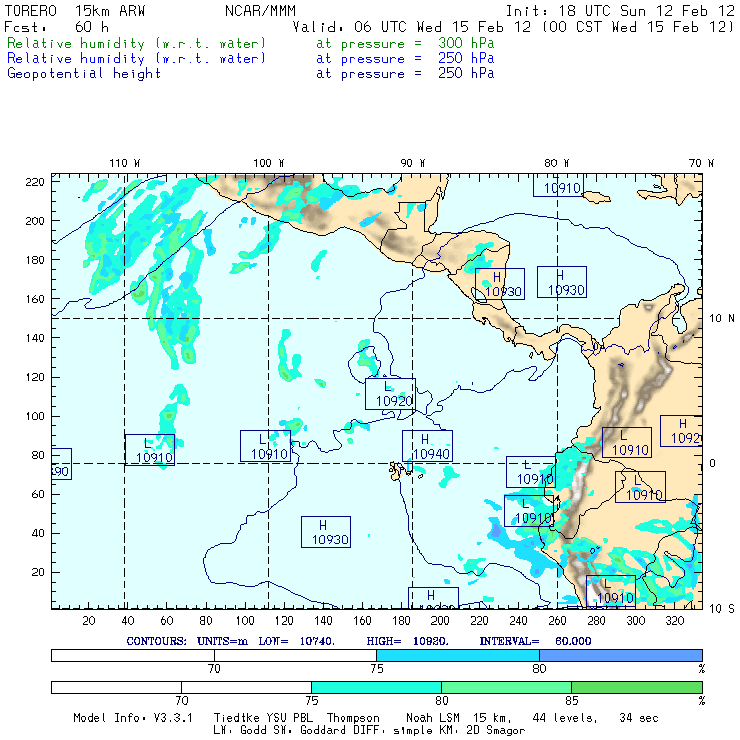Click the 'Noah LSM' model text
The image size is (740, 740).
(x=433, y=718)
